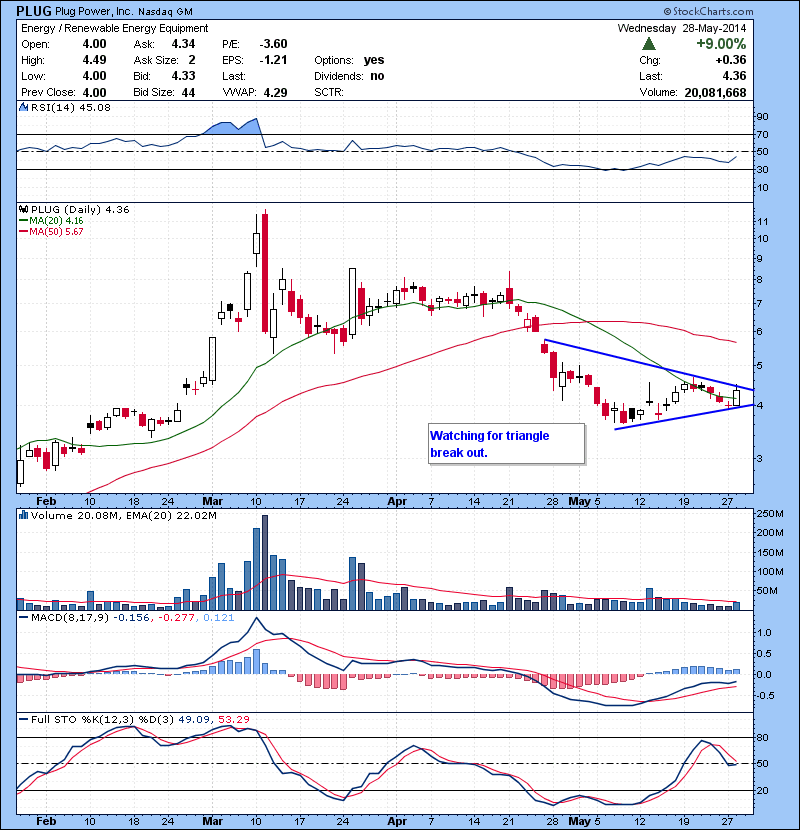The height and width of the screenshot is (830, 800).
Task: Click the 90 level on RSI axis
Action: 762,117
